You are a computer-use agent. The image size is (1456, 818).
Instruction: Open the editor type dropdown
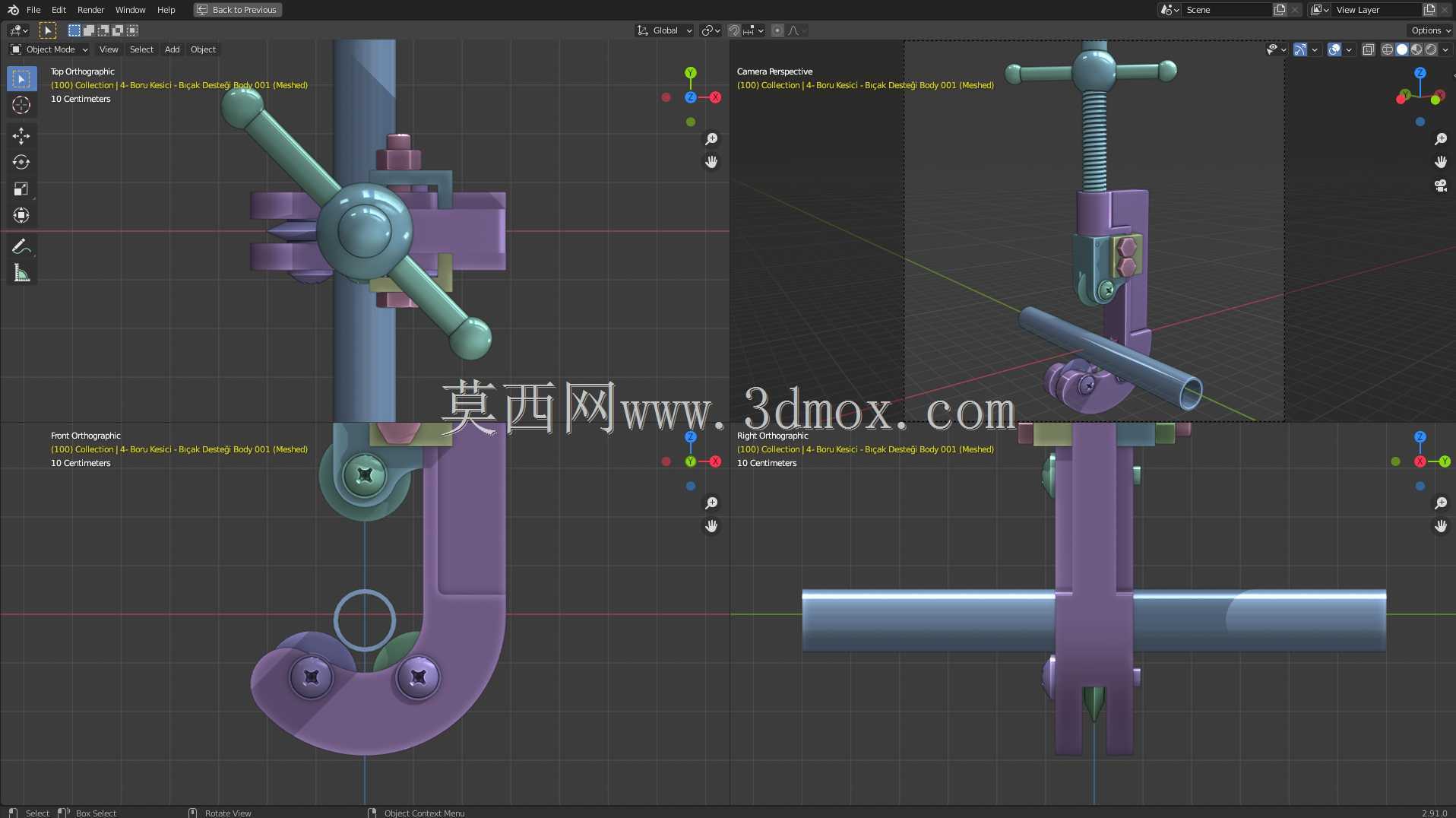click(19, 30)
